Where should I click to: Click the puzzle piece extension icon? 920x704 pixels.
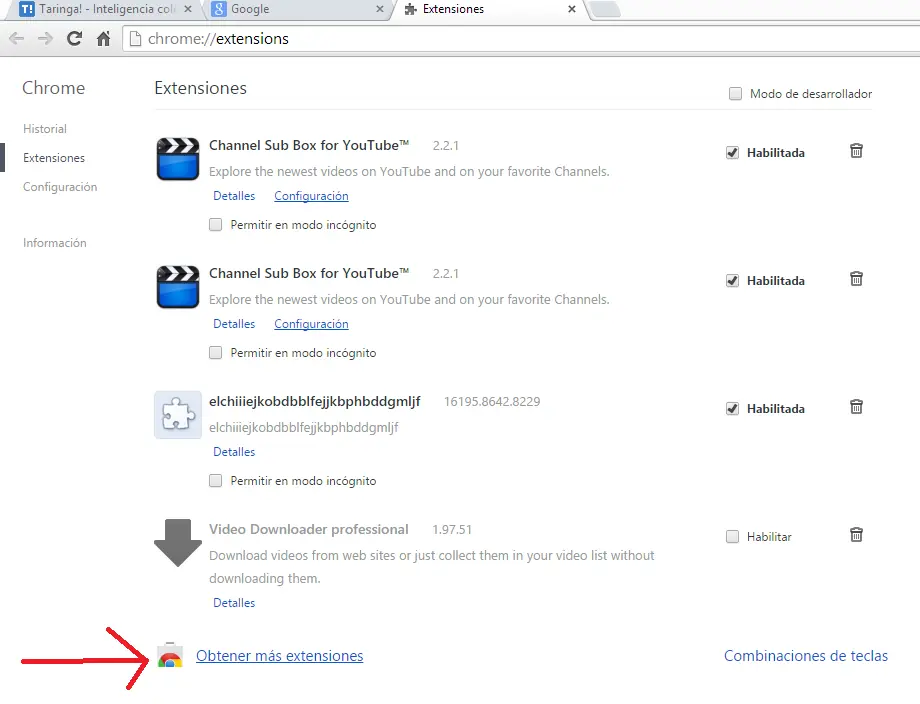point(178,415)
